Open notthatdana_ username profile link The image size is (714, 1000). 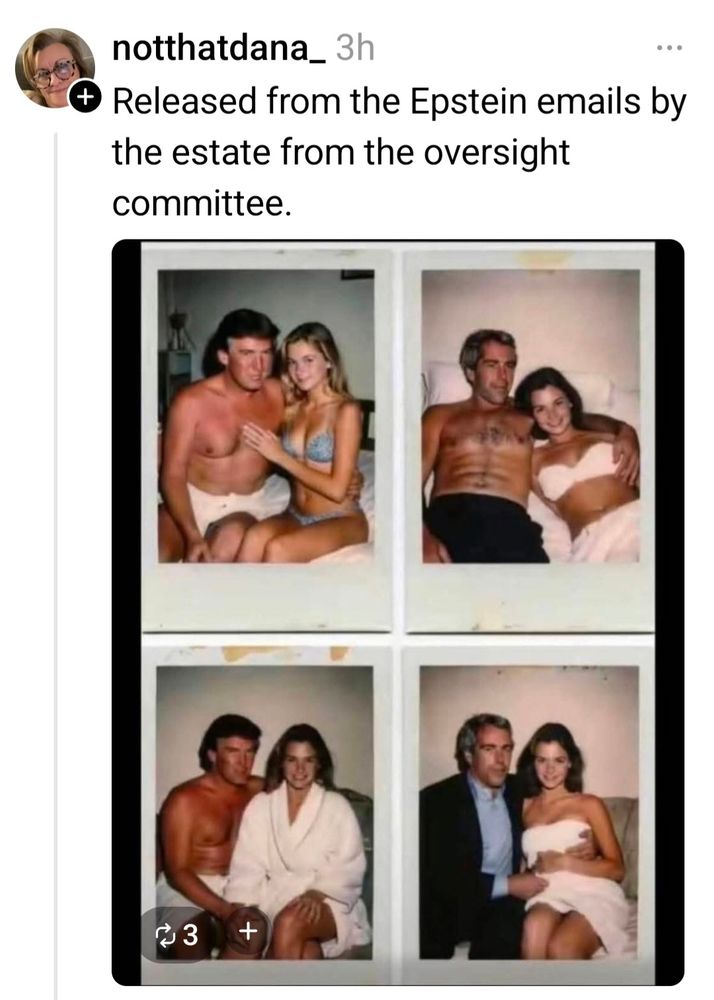click(x=219, y=48)
